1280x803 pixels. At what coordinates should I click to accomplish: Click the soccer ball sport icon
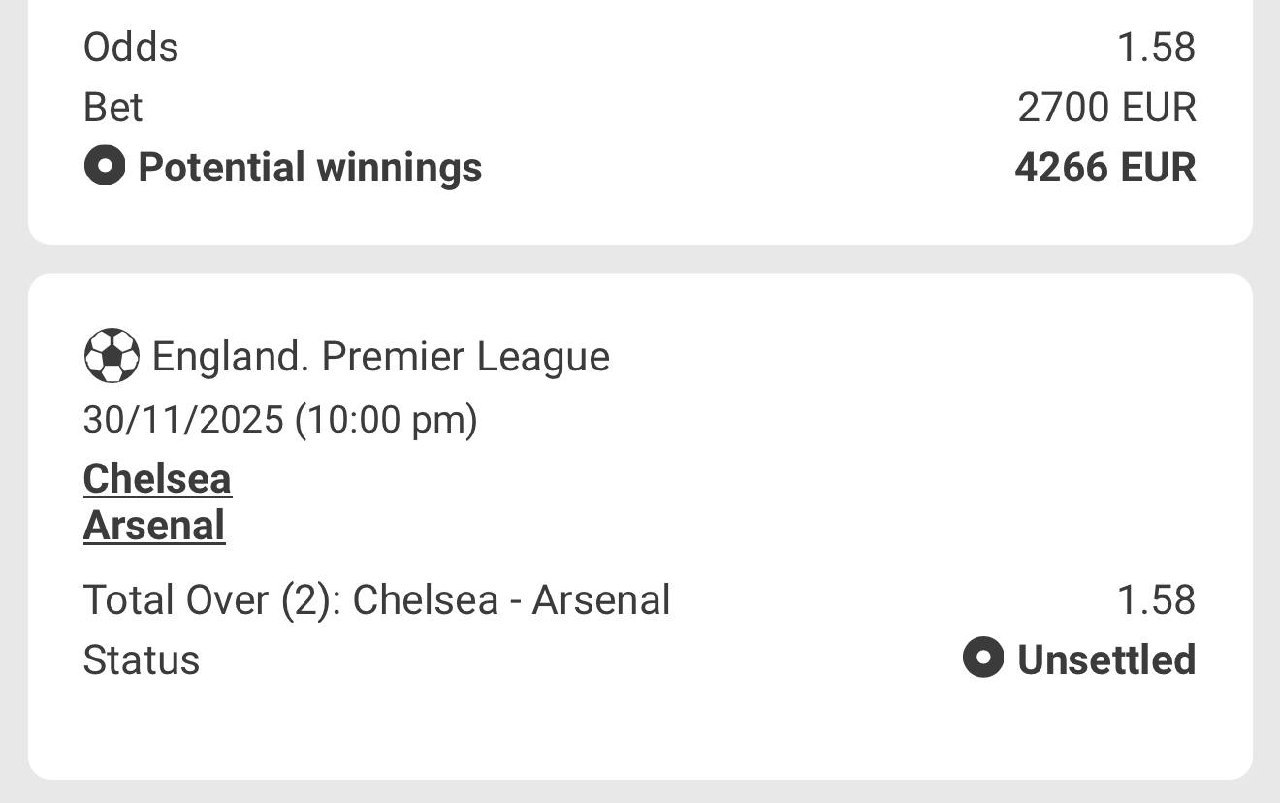111,356
